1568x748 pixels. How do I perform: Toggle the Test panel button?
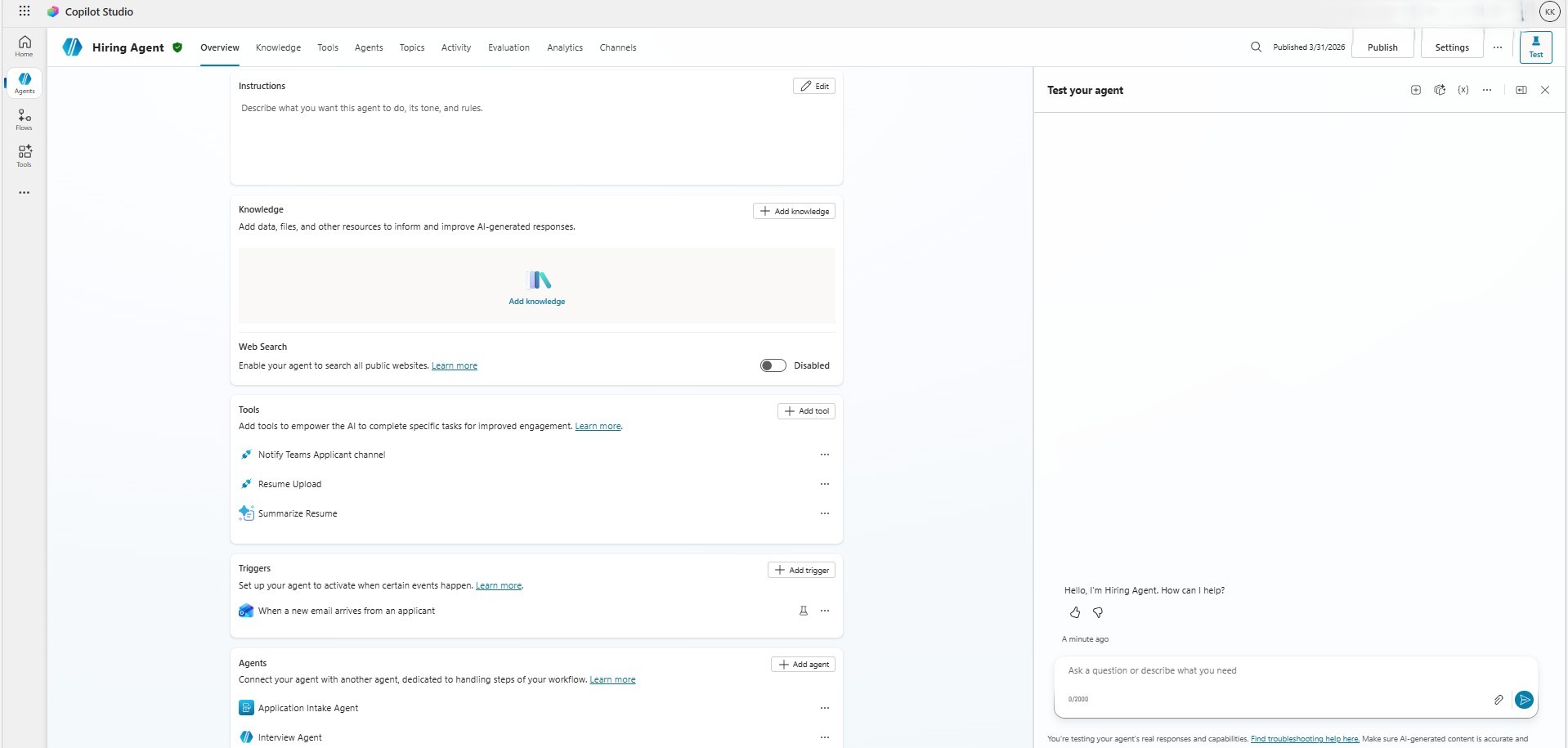(x=1535, y=47)
